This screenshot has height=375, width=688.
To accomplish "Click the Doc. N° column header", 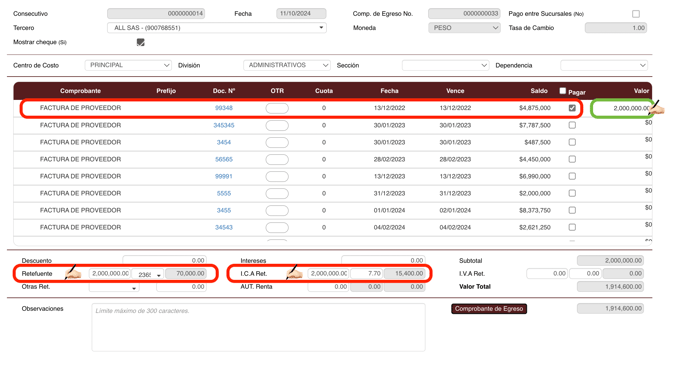I will coord(224,91).
